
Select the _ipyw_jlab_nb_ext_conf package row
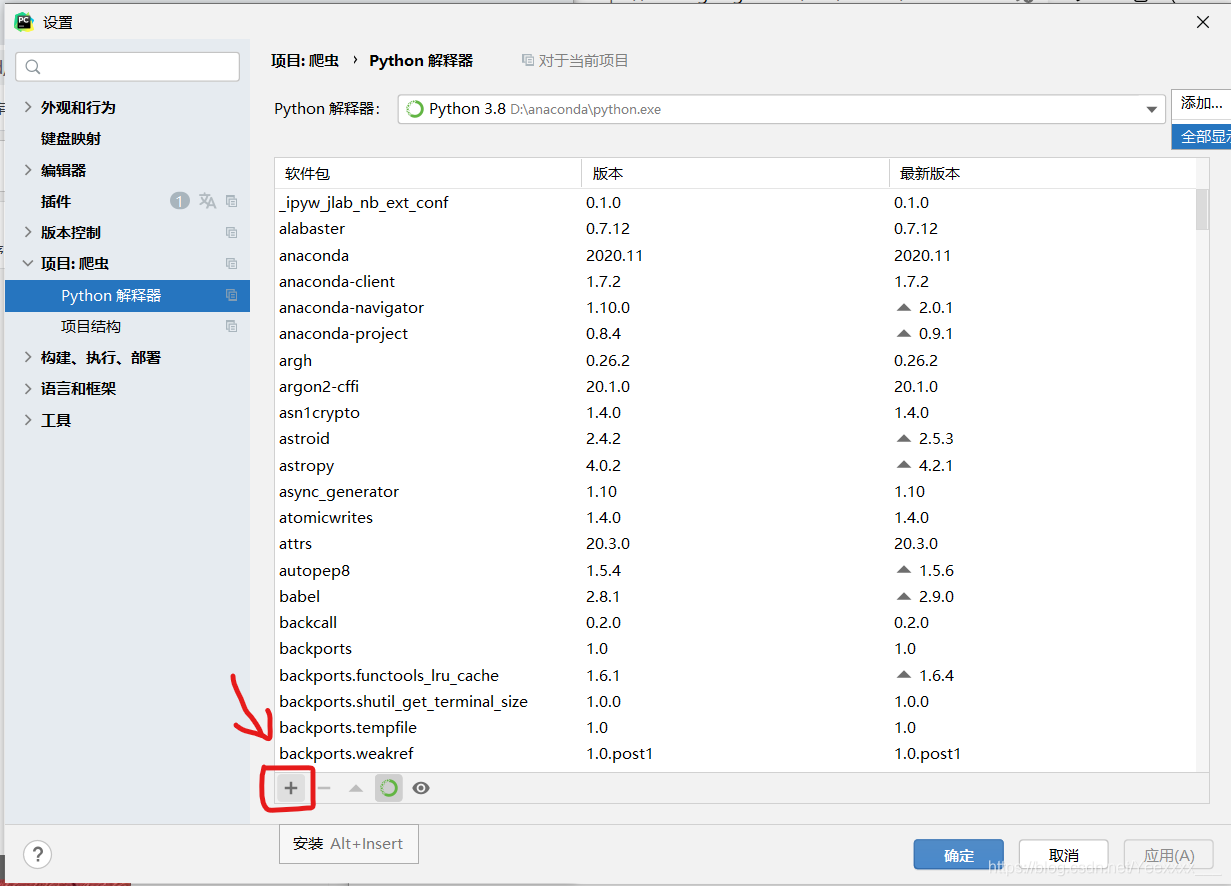735,202
